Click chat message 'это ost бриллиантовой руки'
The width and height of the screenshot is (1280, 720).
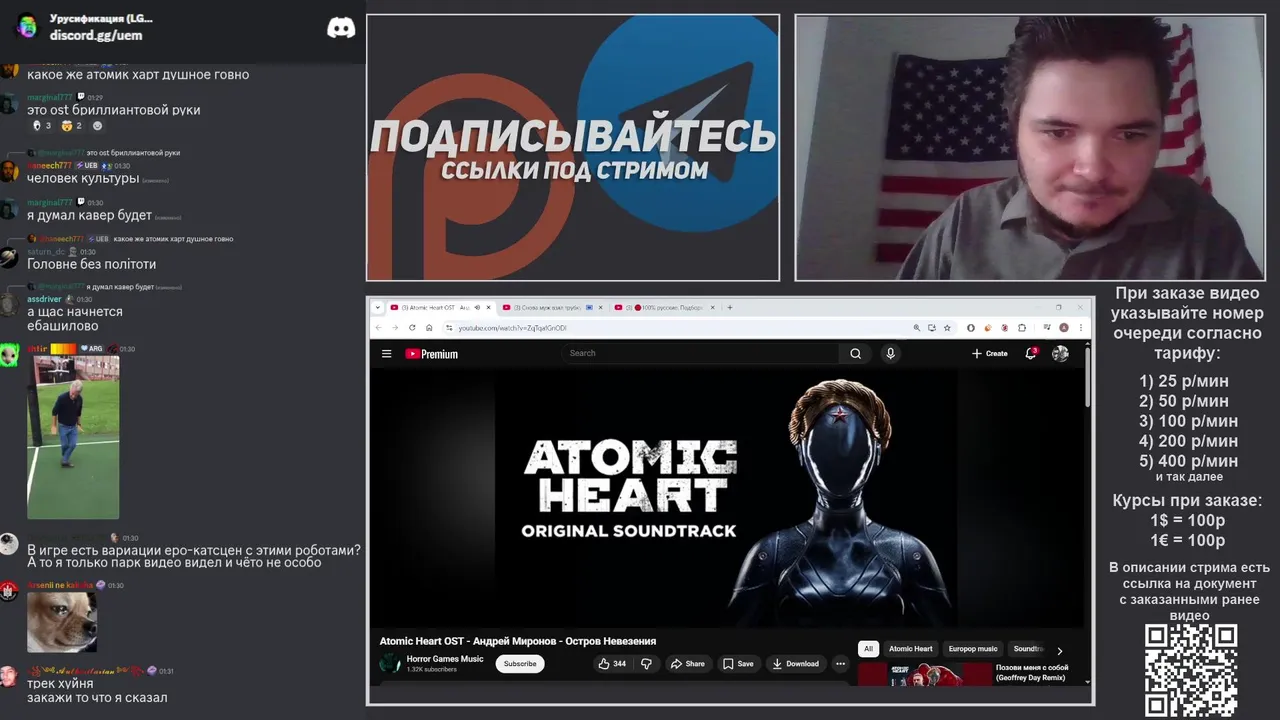113,110
